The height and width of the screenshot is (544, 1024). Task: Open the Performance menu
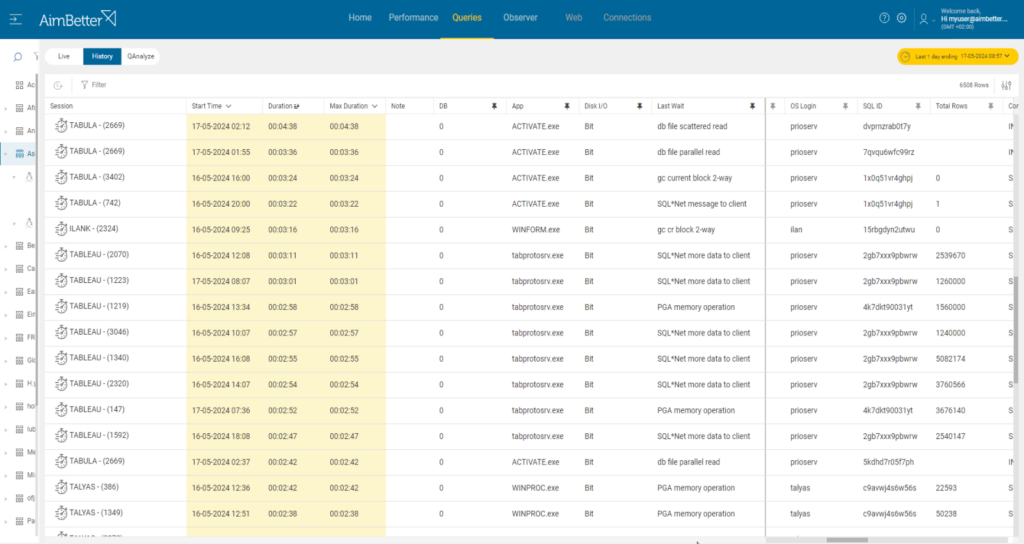click(413, 18)
